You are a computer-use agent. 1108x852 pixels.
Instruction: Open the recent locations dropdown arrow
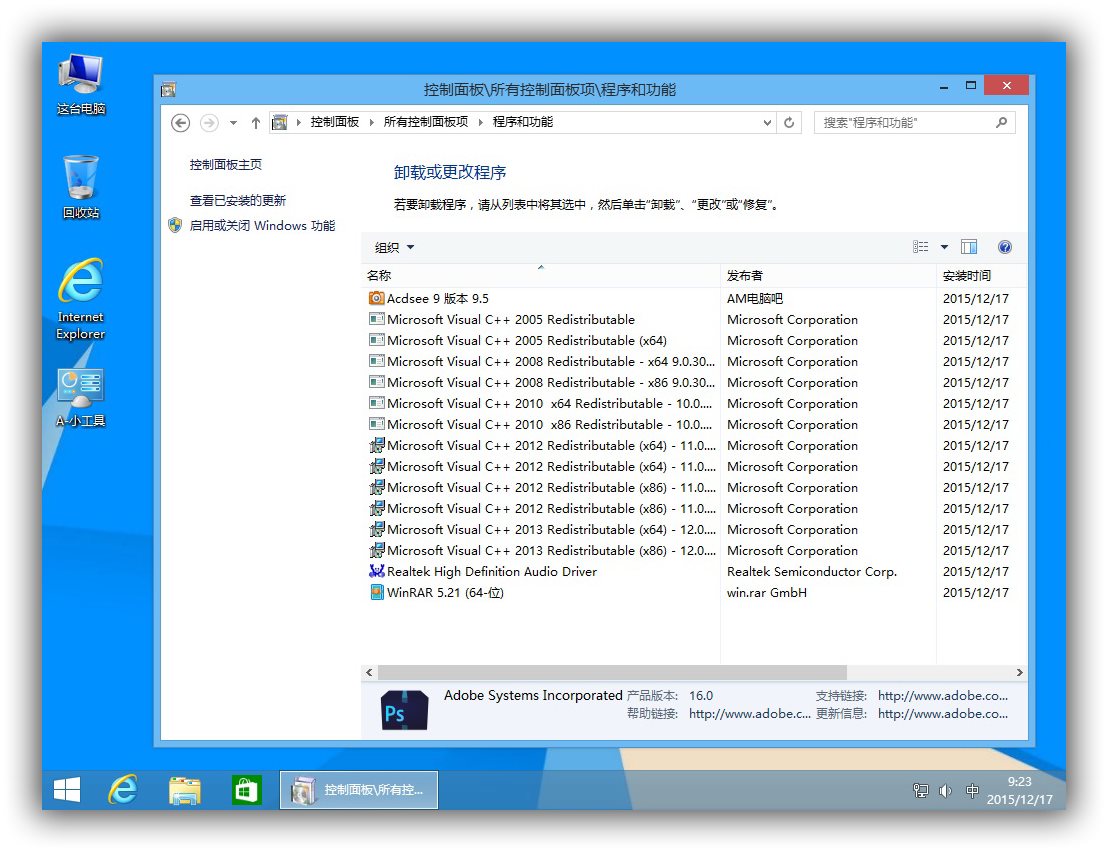point(233,123)
